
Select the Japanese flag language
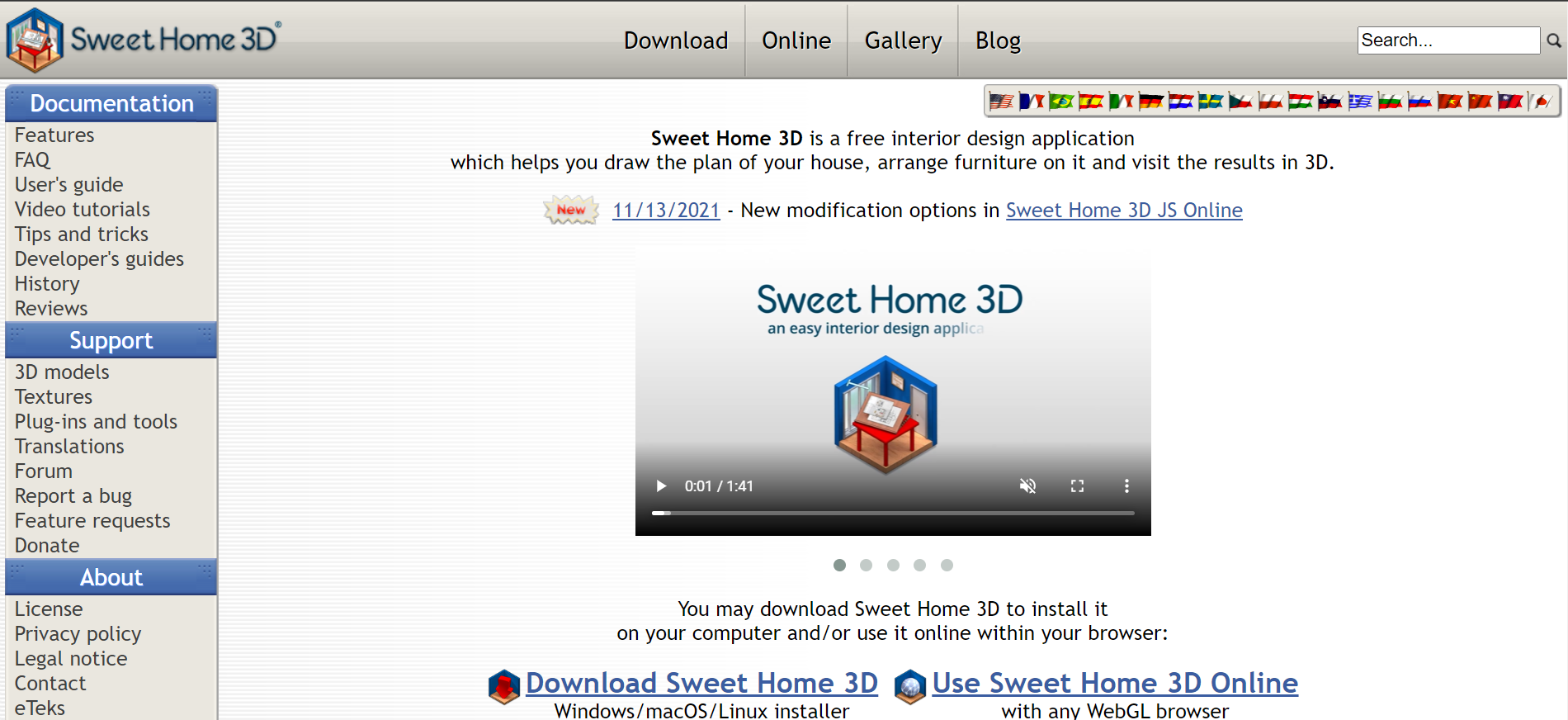pos(1540,102)
